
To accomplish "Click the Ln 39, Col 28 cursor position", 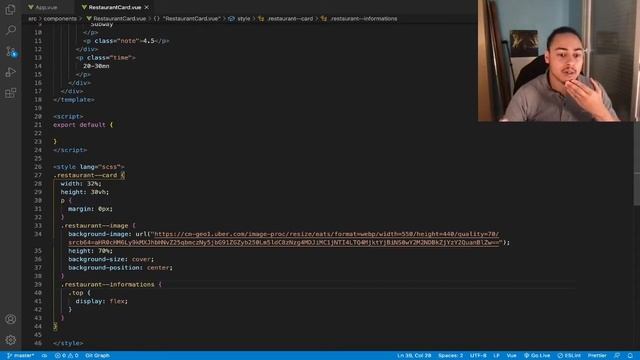I will click(414, 356).
